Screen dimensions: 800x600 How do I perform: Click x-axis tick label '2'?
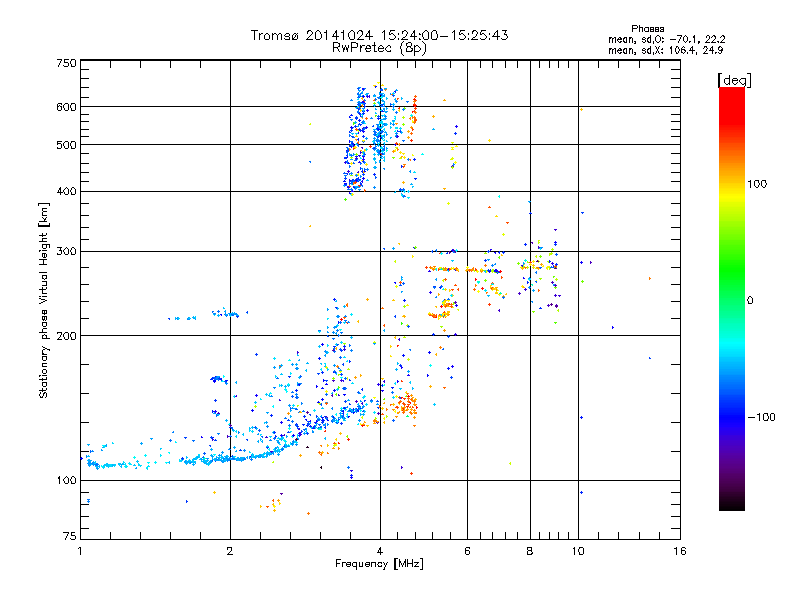[x=230, y=551]
